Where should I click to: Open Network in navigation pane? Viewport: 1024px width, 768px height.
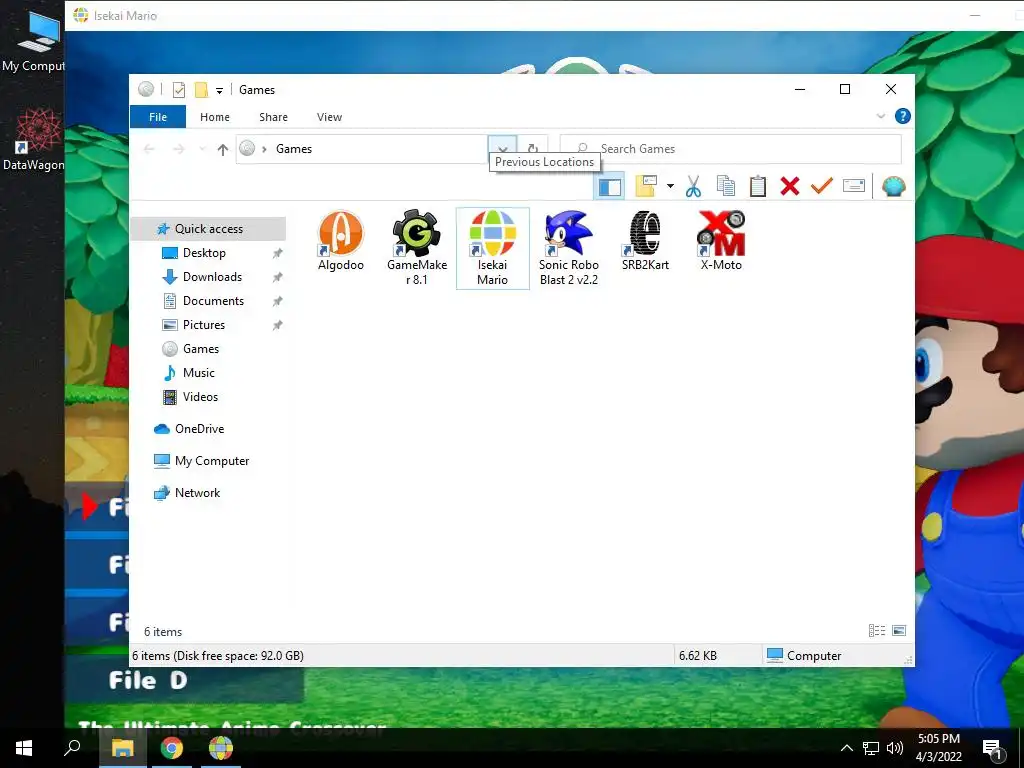click(197, 493)
